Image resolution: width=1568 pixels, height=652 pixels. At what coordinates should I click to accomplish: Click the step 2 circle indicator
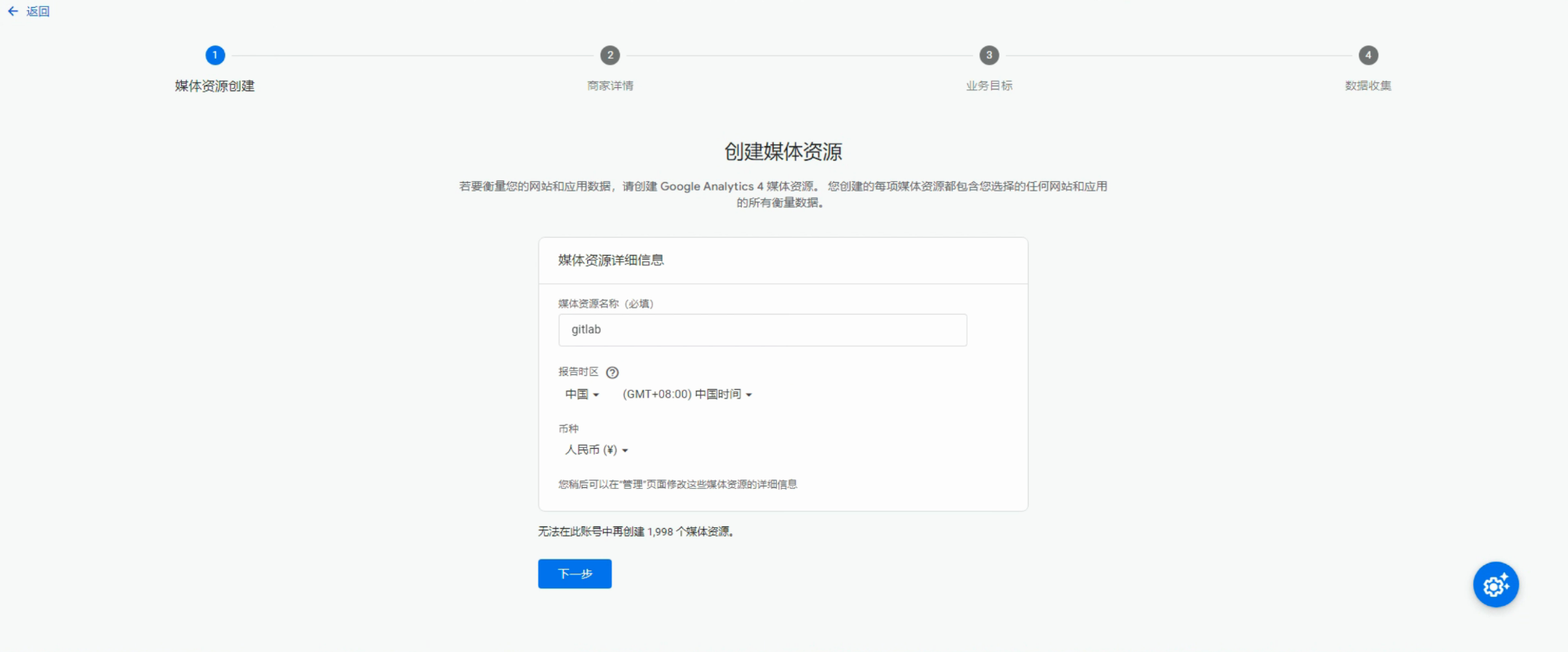(610, 55)
